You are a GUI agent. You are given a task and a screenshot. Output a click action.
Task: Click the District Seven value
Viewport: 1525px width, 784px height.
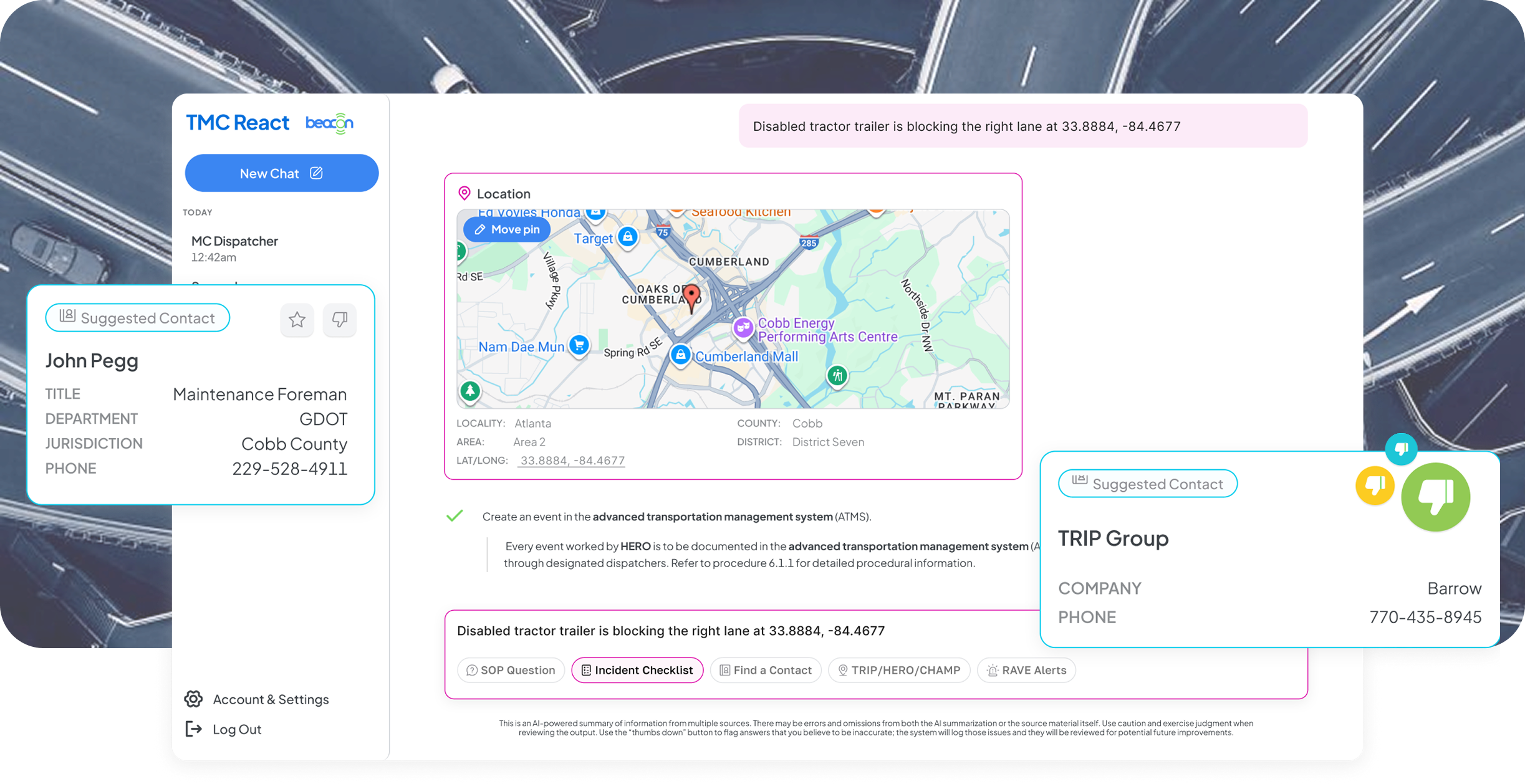click(x=828, y=442)
